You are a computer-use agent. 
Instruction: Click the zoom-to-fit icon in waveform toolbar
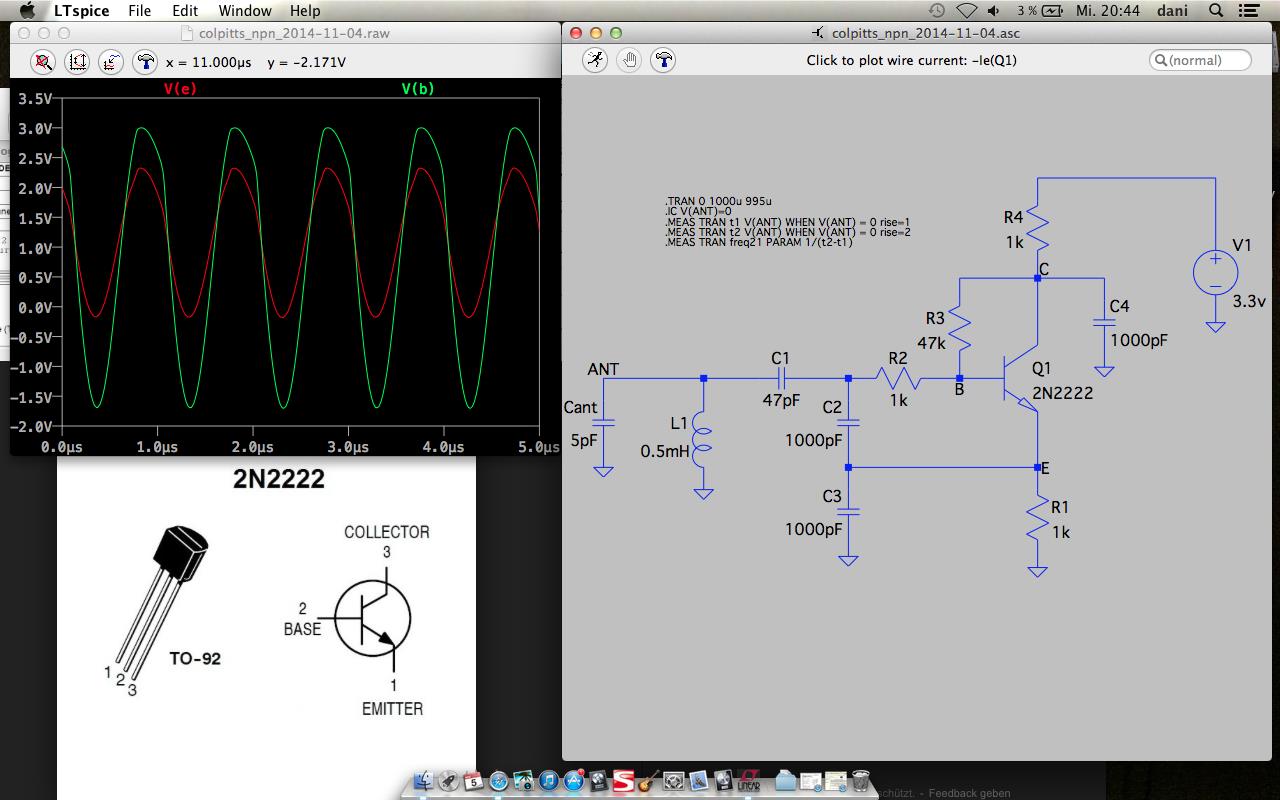pos(43,61)
